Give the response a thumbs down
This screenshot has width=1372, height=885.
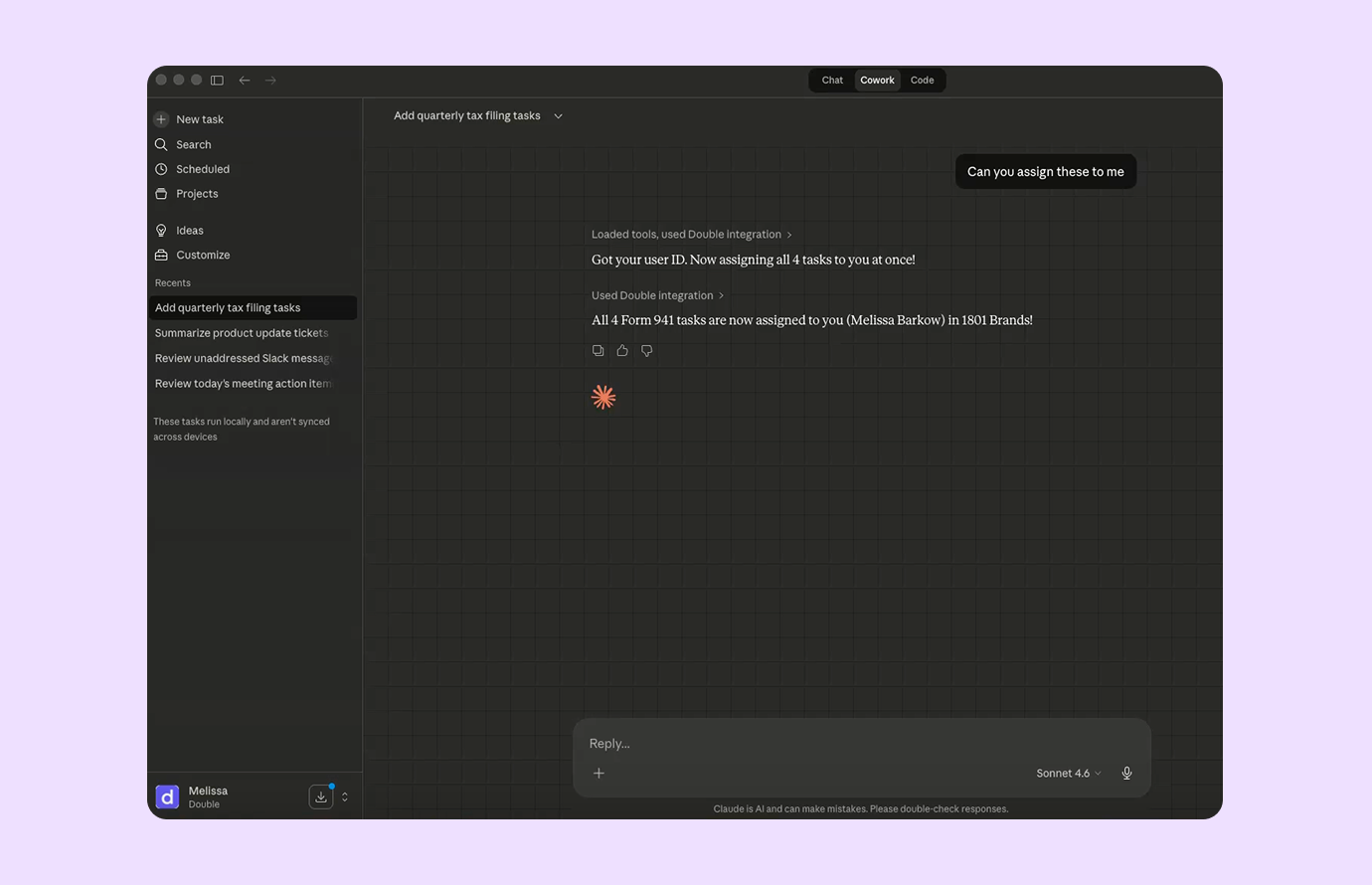tap(647, 351)
